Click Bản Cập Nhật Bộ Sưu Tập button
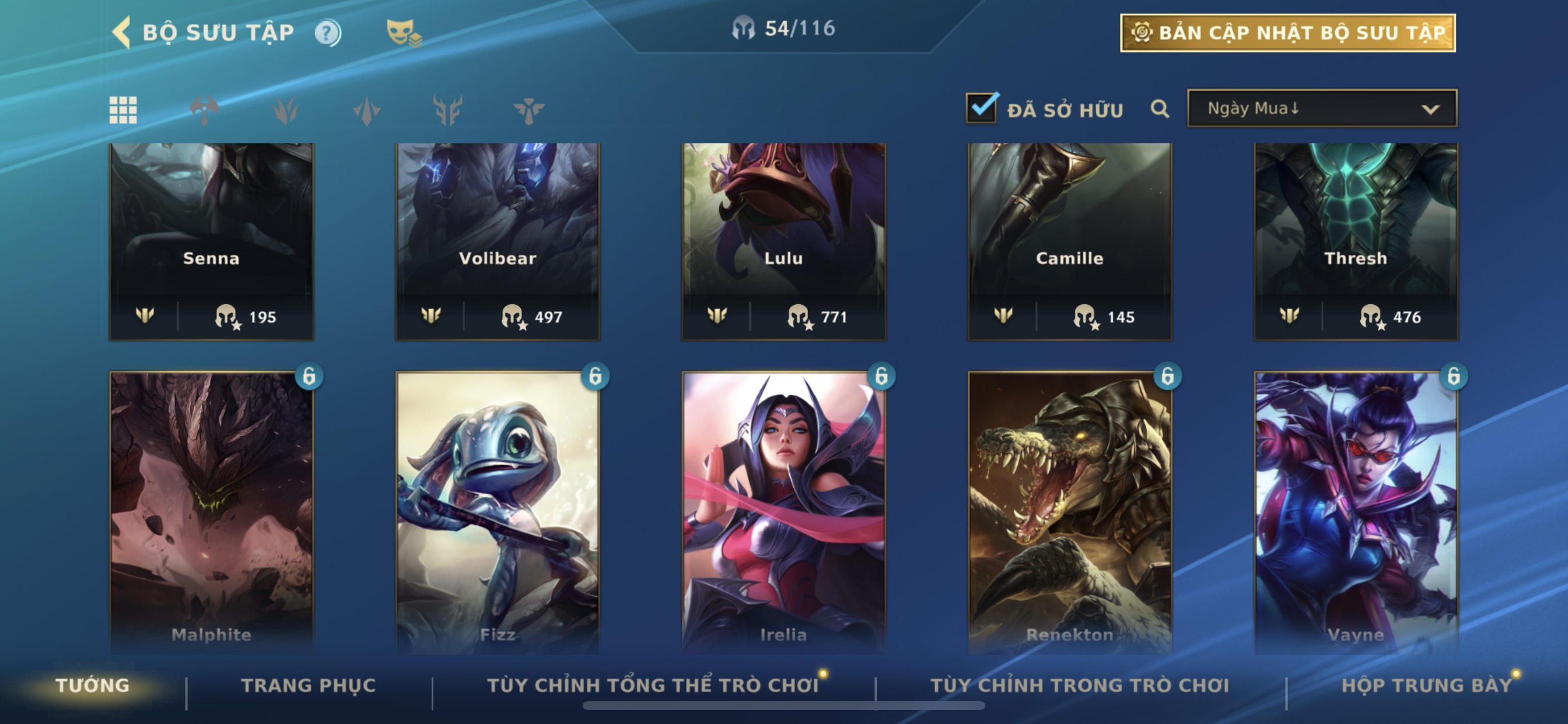Screen dimensions: 1568x724 (1287, 33)
